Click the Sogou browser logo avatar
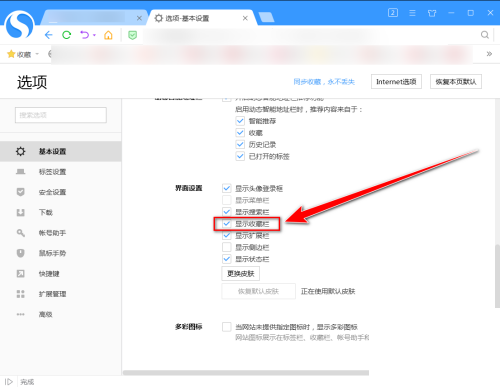 click(19, 25)
